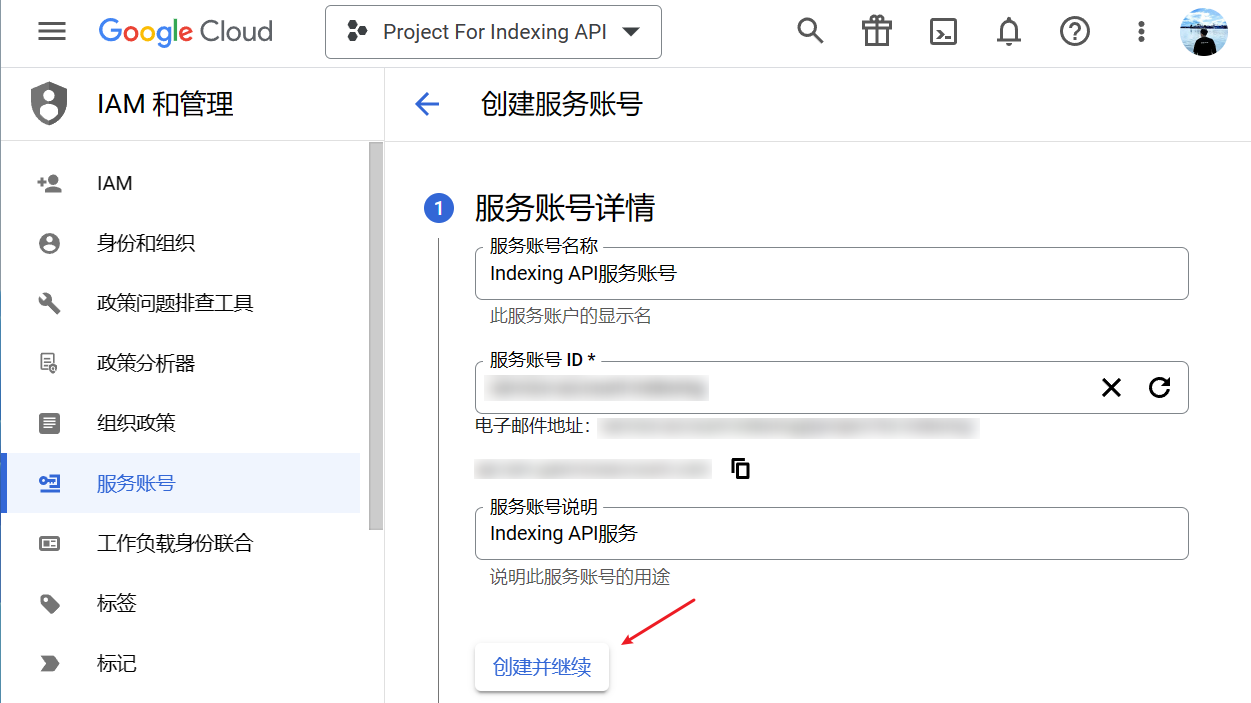Click the back arrow beside 创建服务账号

(427, 104)
